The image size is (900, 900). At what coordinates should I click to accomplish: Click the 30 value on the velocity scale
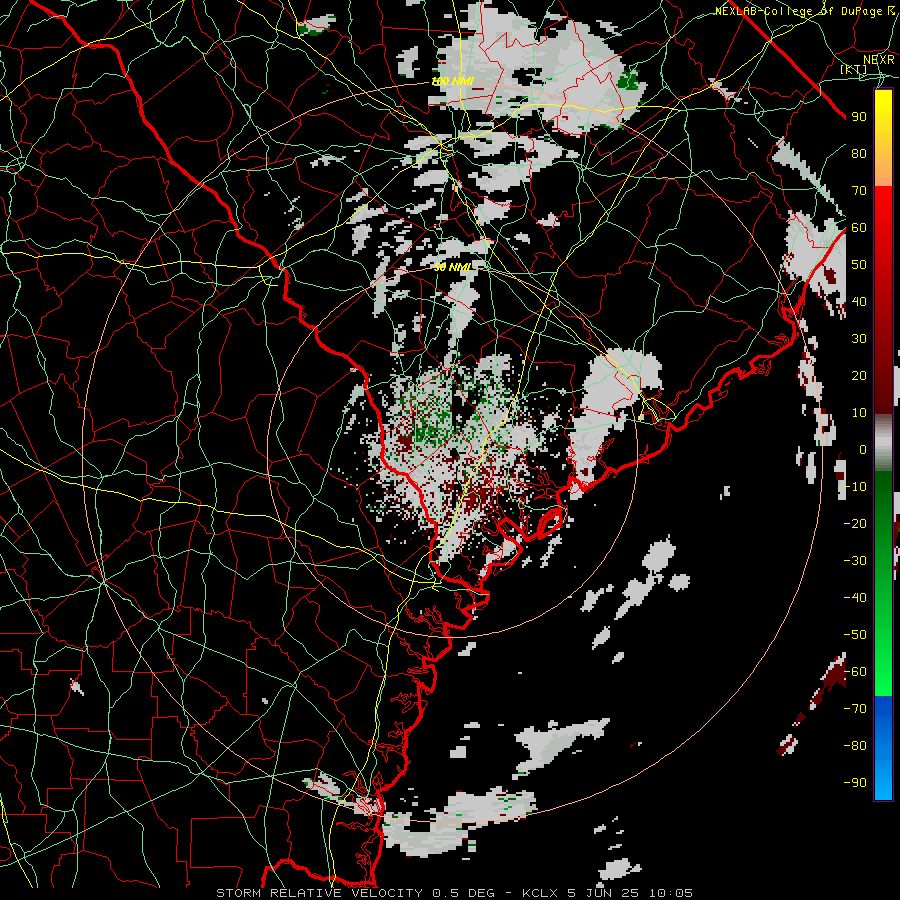pos(859,339)
